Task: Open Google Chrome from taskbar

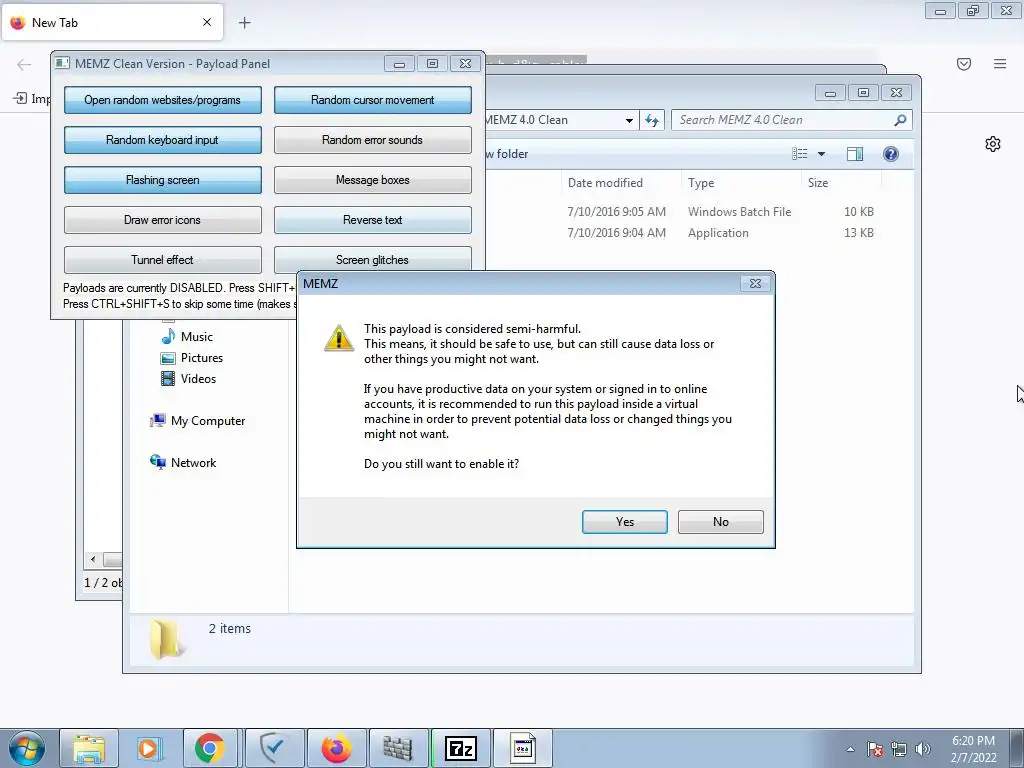Action: pyautogui.click(x=210, y=748)
